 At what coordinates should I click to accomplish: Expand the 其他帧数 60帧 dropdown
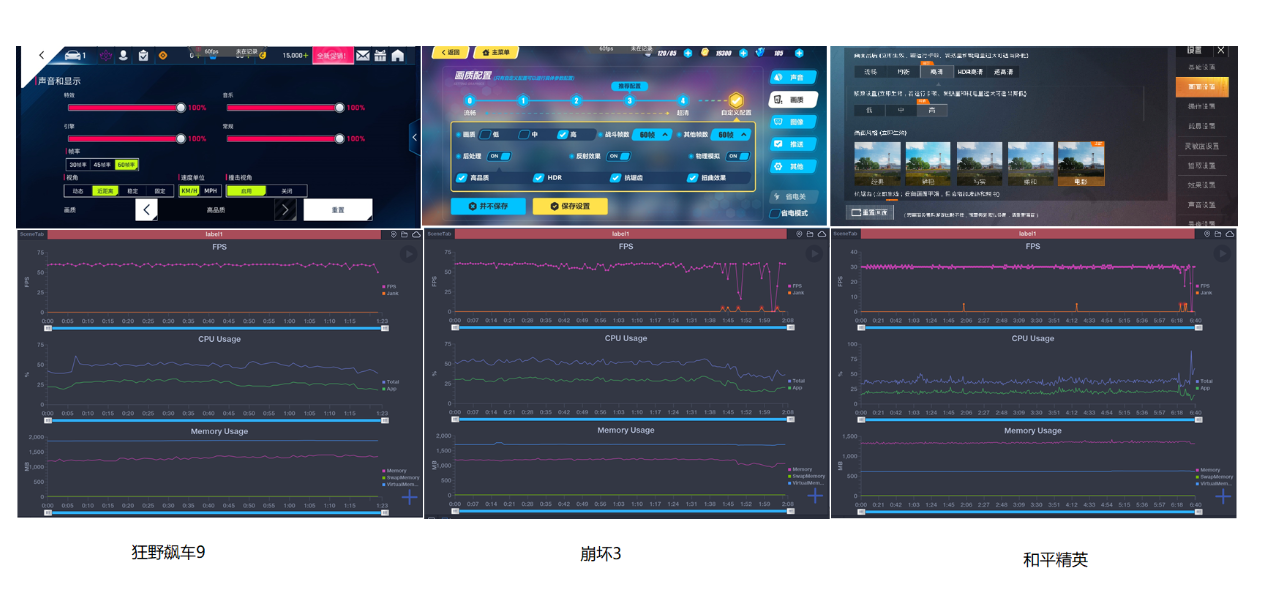(731, 135)
